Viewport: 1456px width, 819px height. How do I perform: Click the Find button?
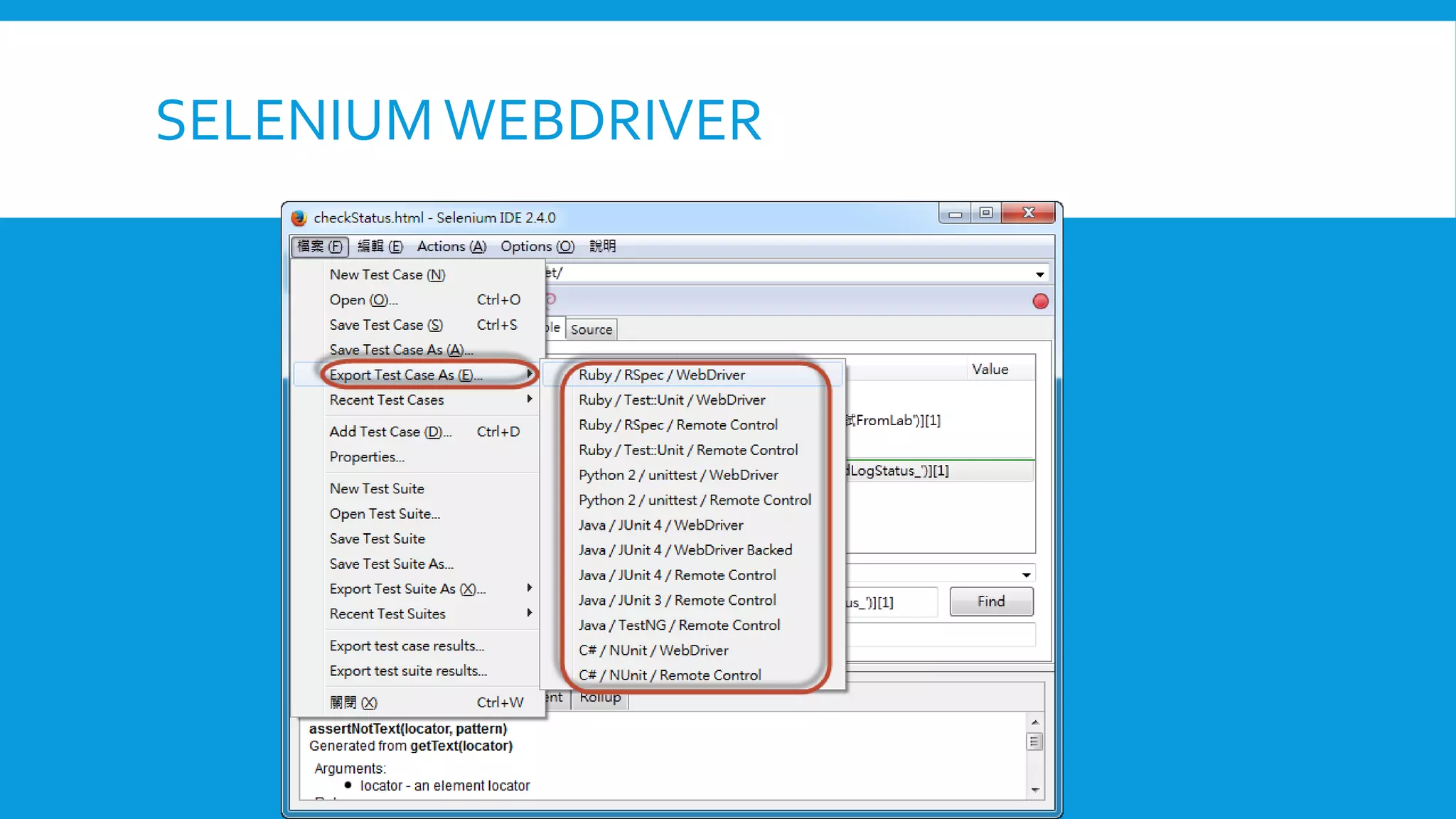coord(991,602)
